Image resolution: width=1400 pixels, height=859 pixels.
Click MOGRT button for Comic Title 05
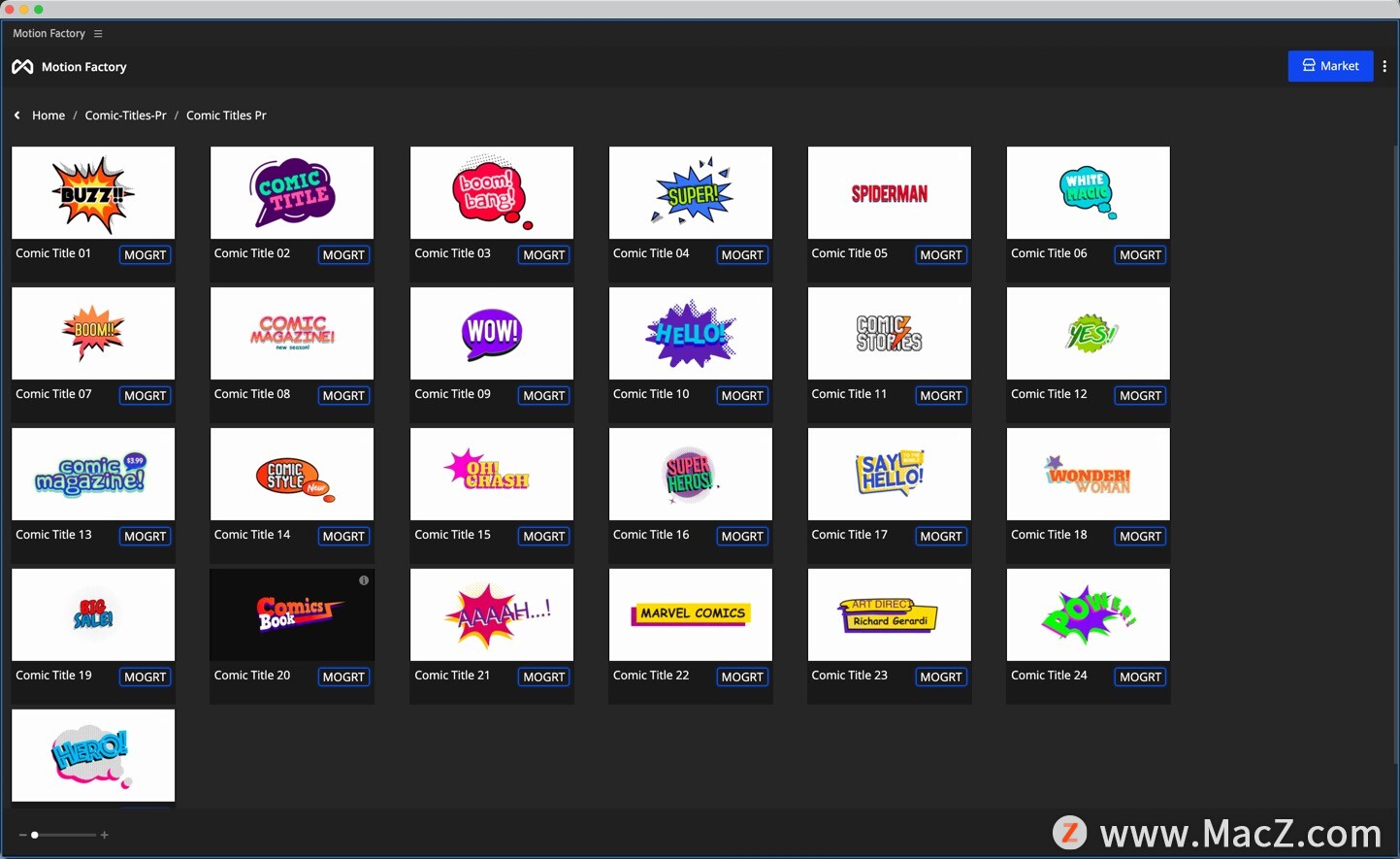(942, 255)
